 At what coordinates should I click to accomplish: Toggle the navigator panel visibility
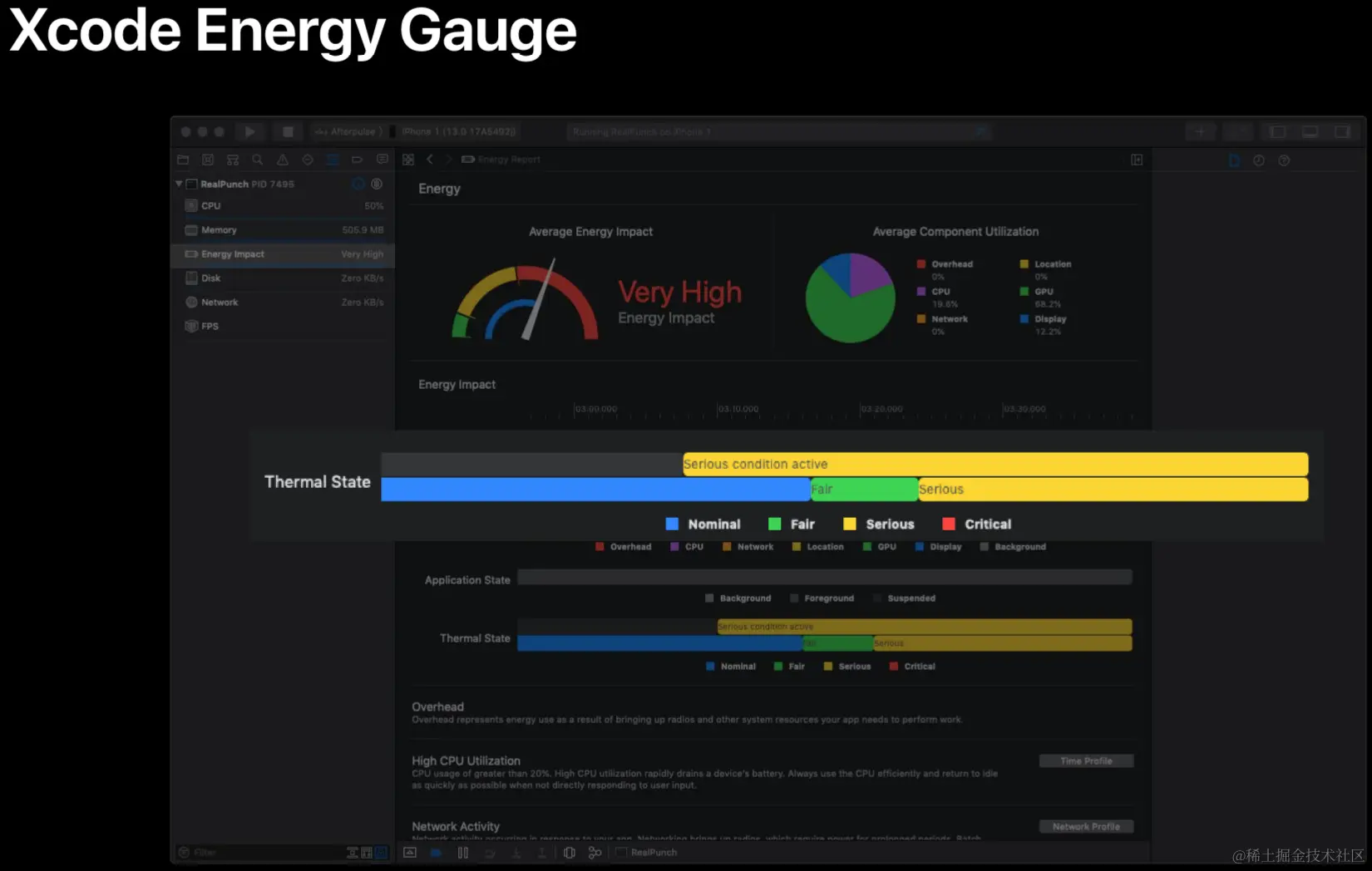point(1277,131)
